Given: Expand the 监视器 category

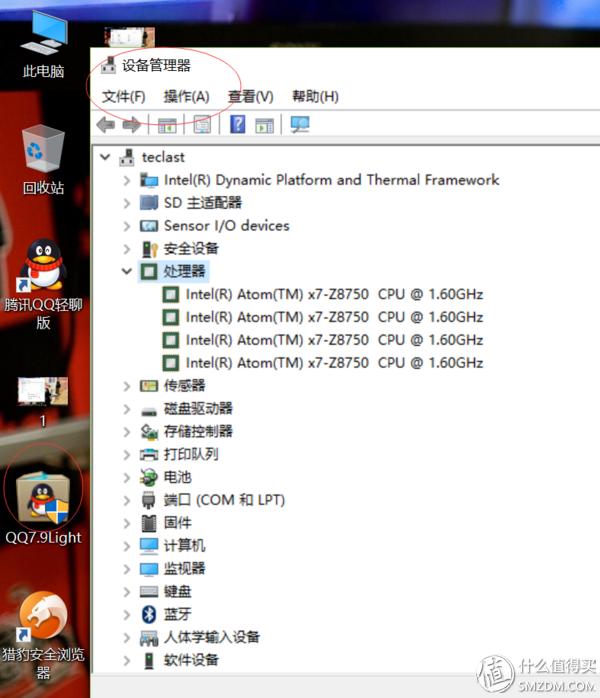Looking at the screenshot, I should [x=127, y=569].
